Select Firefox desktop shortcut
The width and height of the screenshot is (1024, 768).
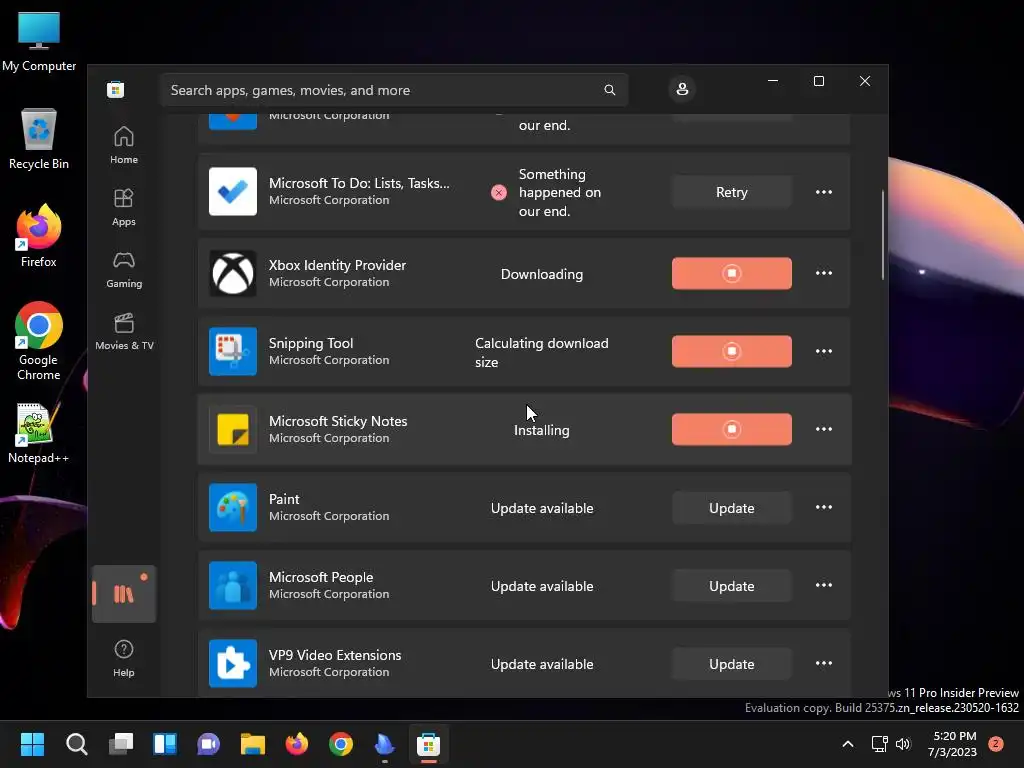[39, 236]
